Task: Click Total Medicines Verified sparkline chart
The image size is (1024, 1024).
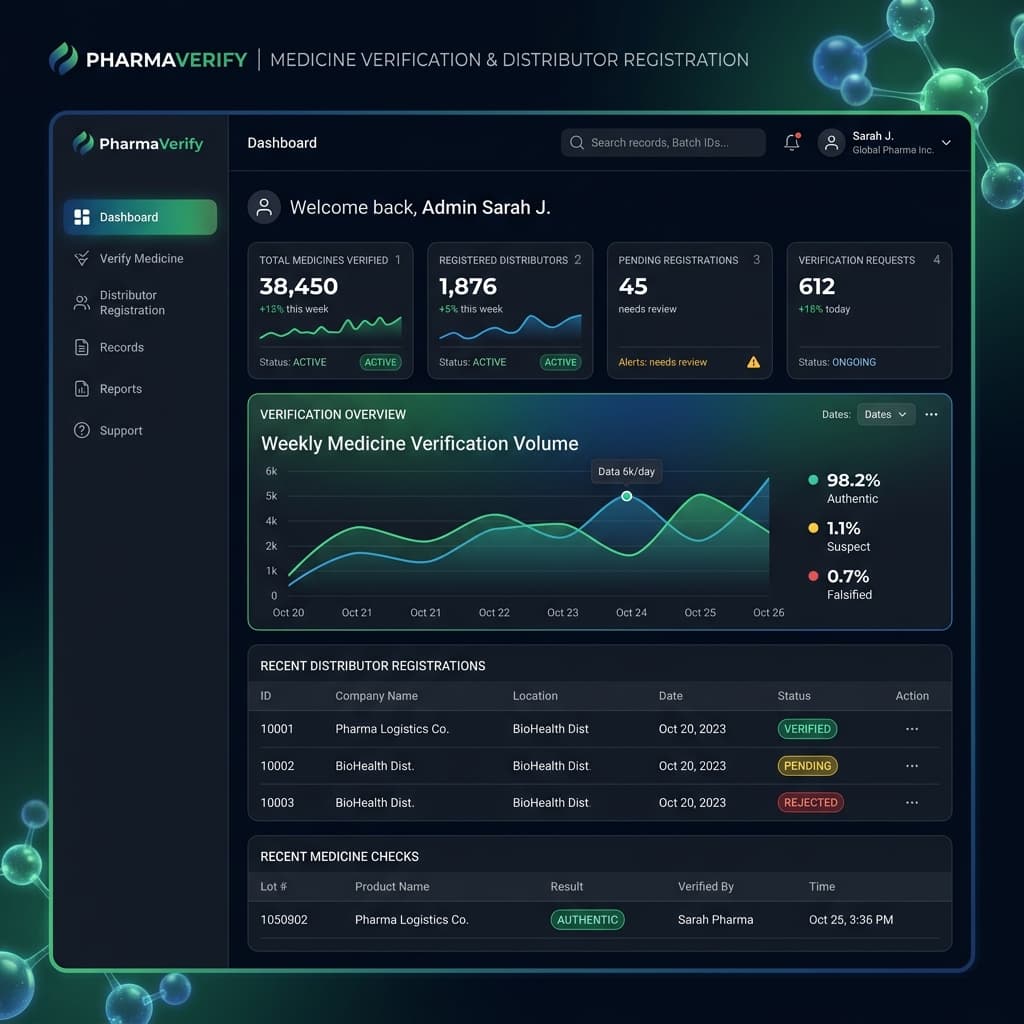Action: [x=330, y=328]
